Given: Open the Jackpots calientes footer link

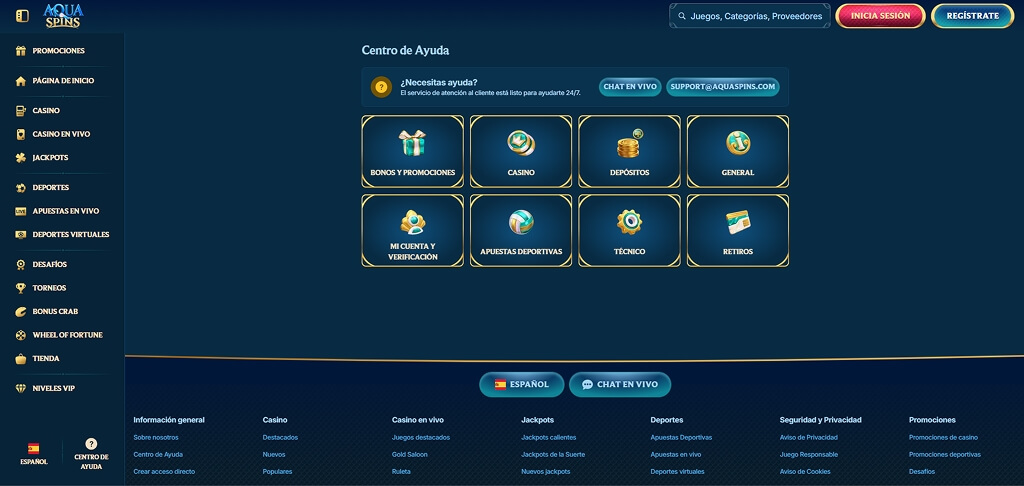Looking at the screenshot, I should pyautogui.click(x=549, y=438).
